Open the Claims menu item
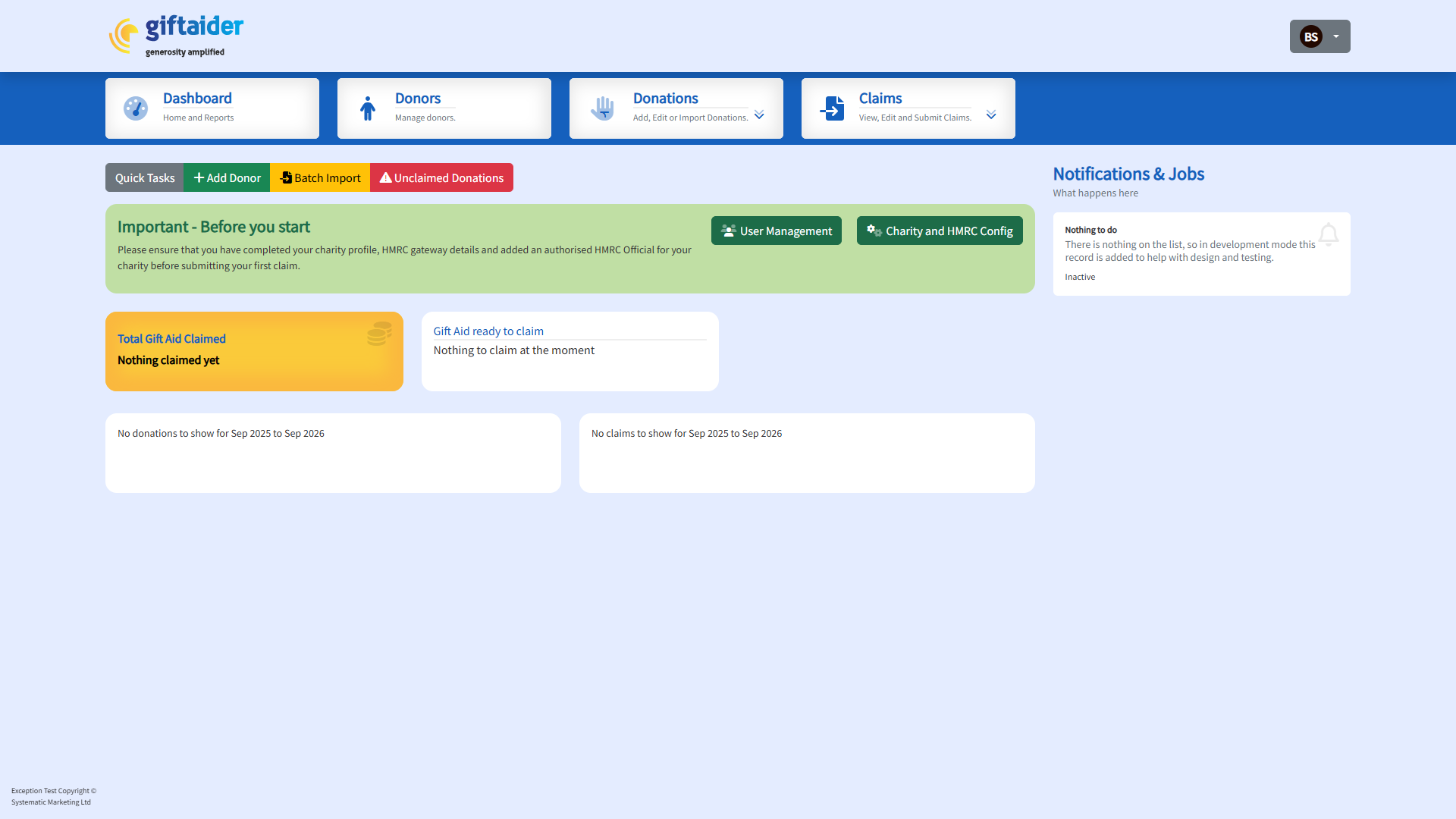Image resolution: width=1456 pixels, height=819 pixels. (x=908, y=108)
